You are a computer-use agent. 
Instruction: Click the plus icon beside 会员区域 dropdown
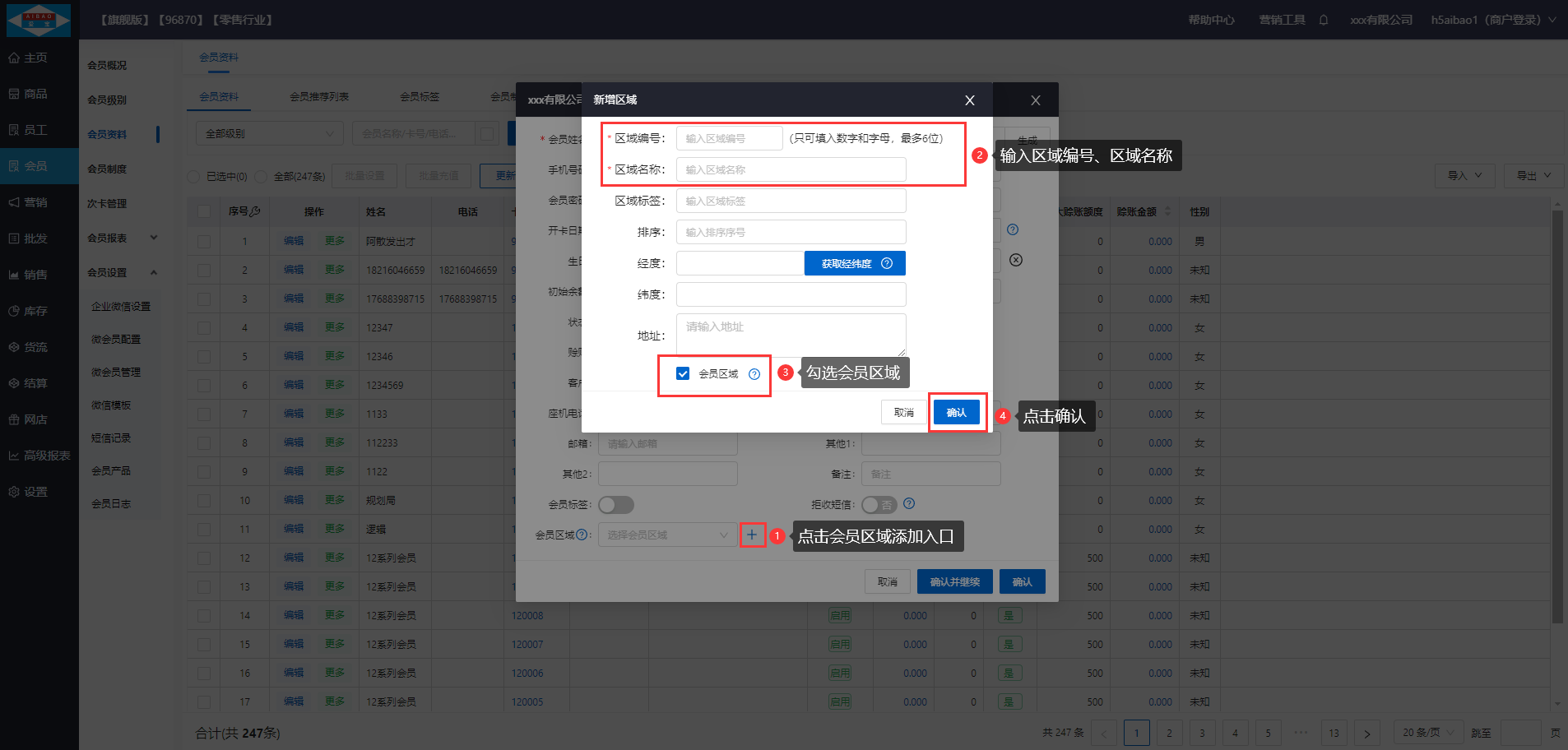(x=752, y=535)
